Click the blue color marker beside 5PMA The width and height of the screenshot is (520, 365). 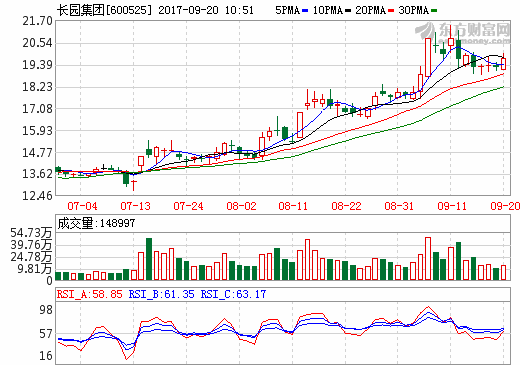point(305,11)
